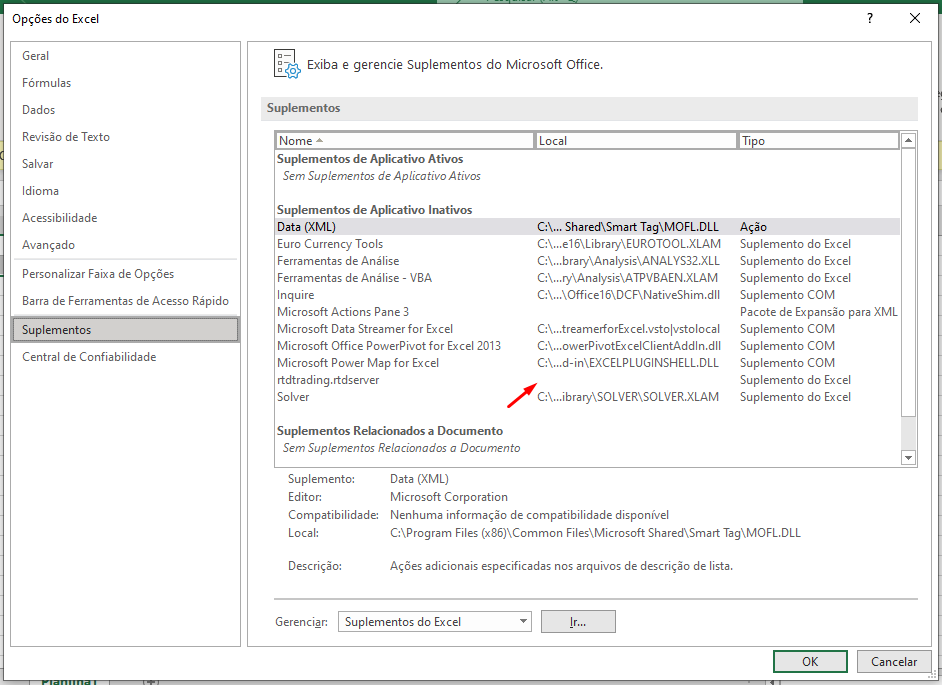The width and height of the screenshot is (942, 685).
Task: Click the full MOFL.DLL location path
Action: [x=595, y=533]
